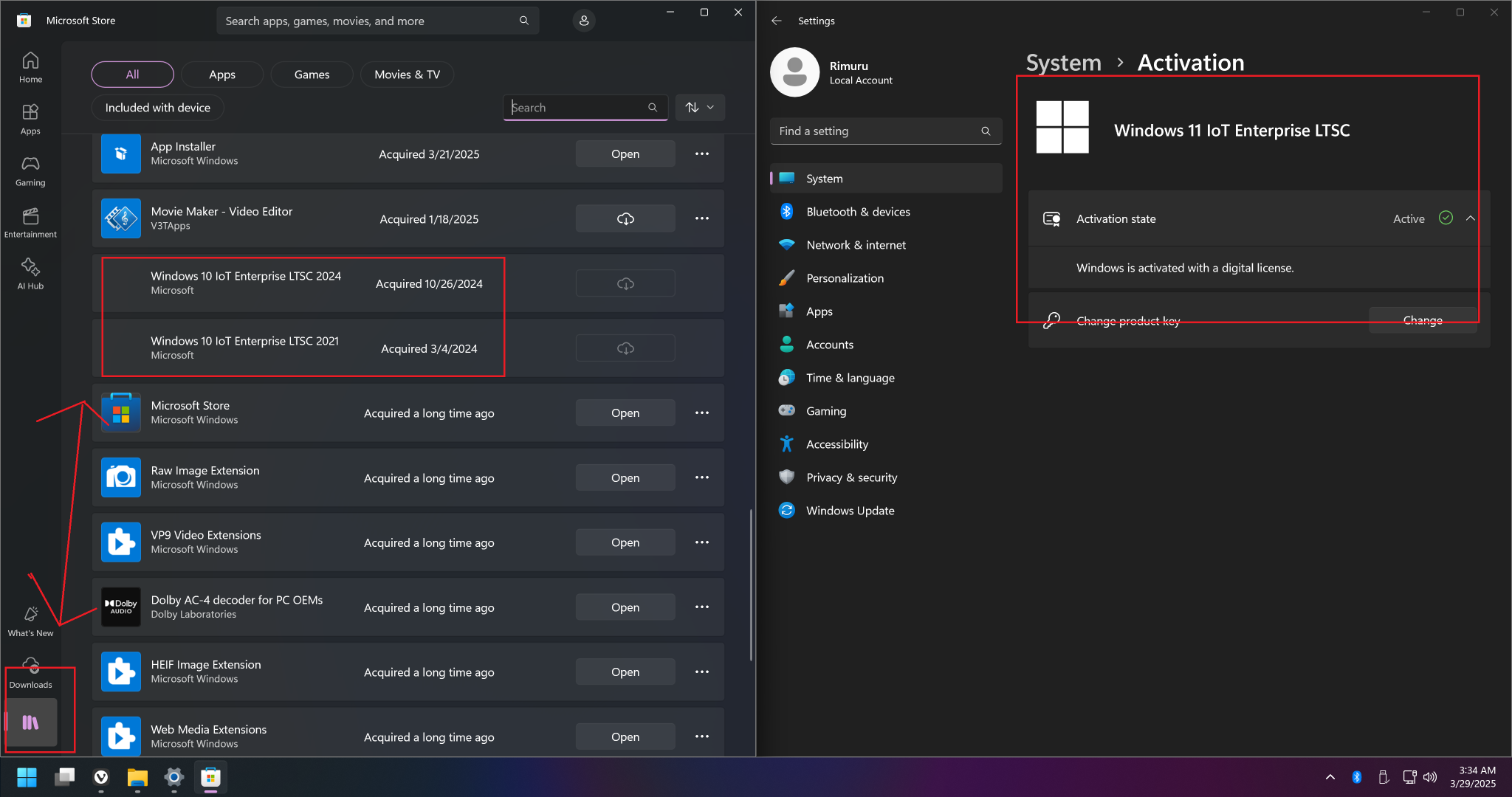Screen dimensions: 1512x797
Task: Open Accounts settings
Action: 886,345
